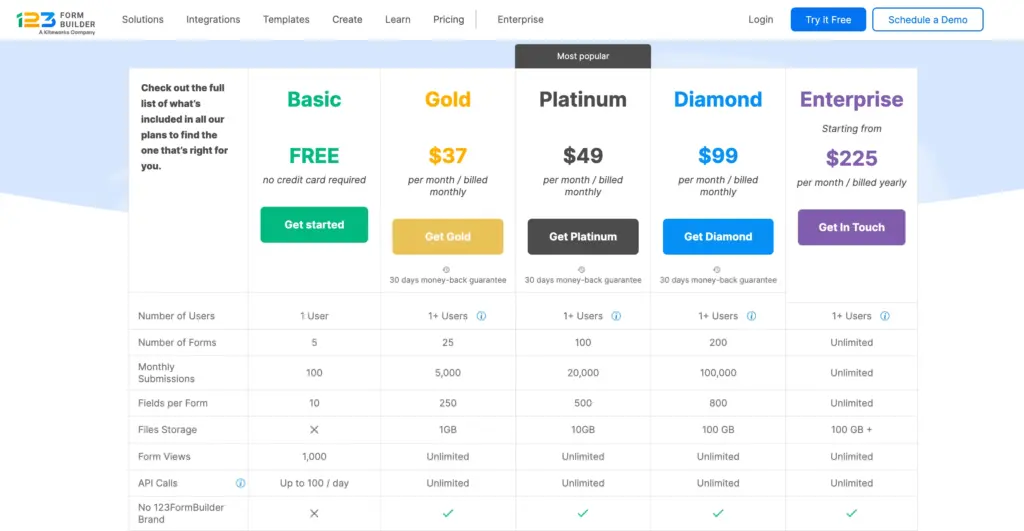Click the Login link

click(x=760, y=20)
